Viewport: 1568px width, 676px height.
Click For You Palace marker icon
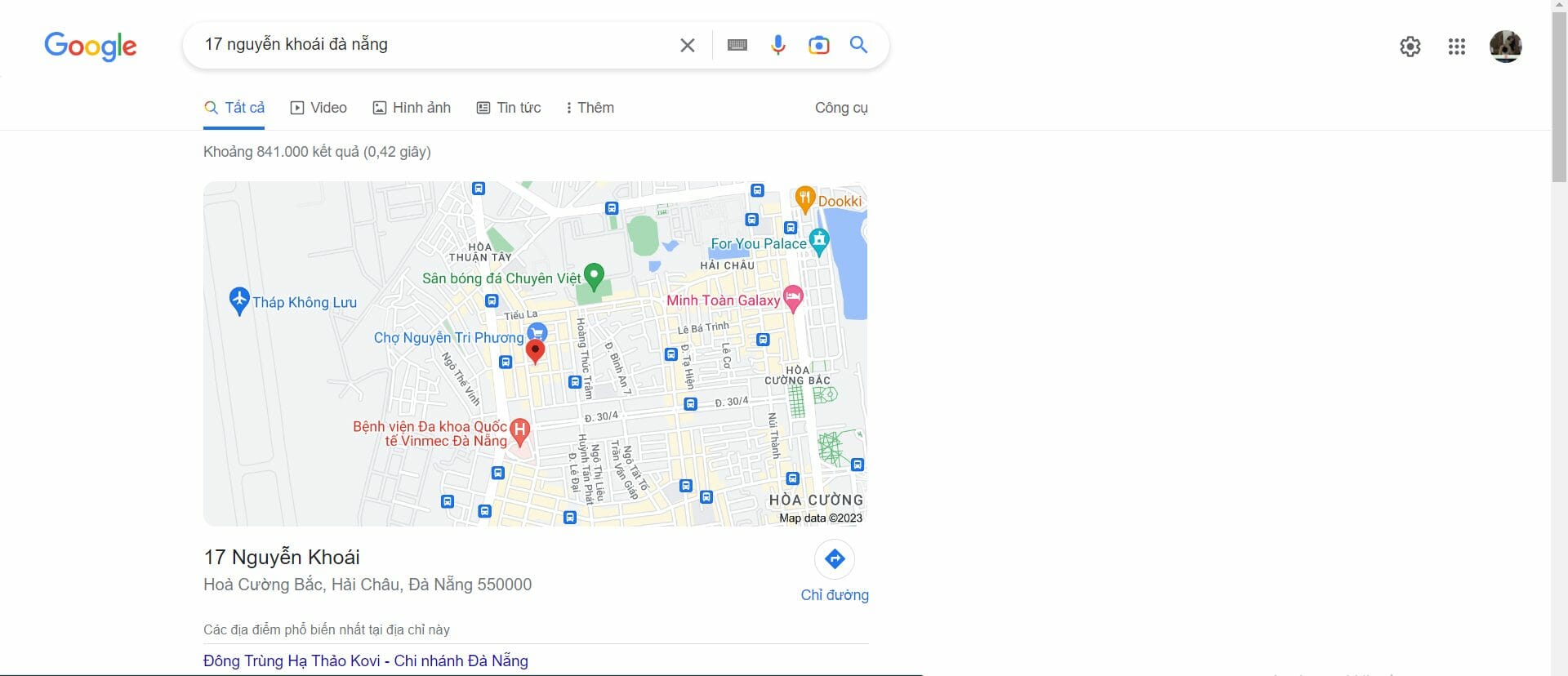pyautogui.click(x=819, y=242)
